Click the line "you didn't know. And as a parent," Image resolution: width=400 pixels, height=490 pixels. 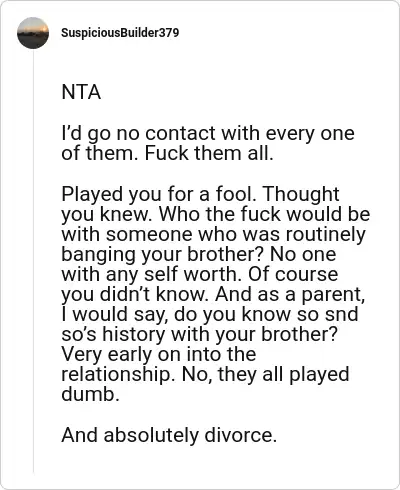[213, 295]
